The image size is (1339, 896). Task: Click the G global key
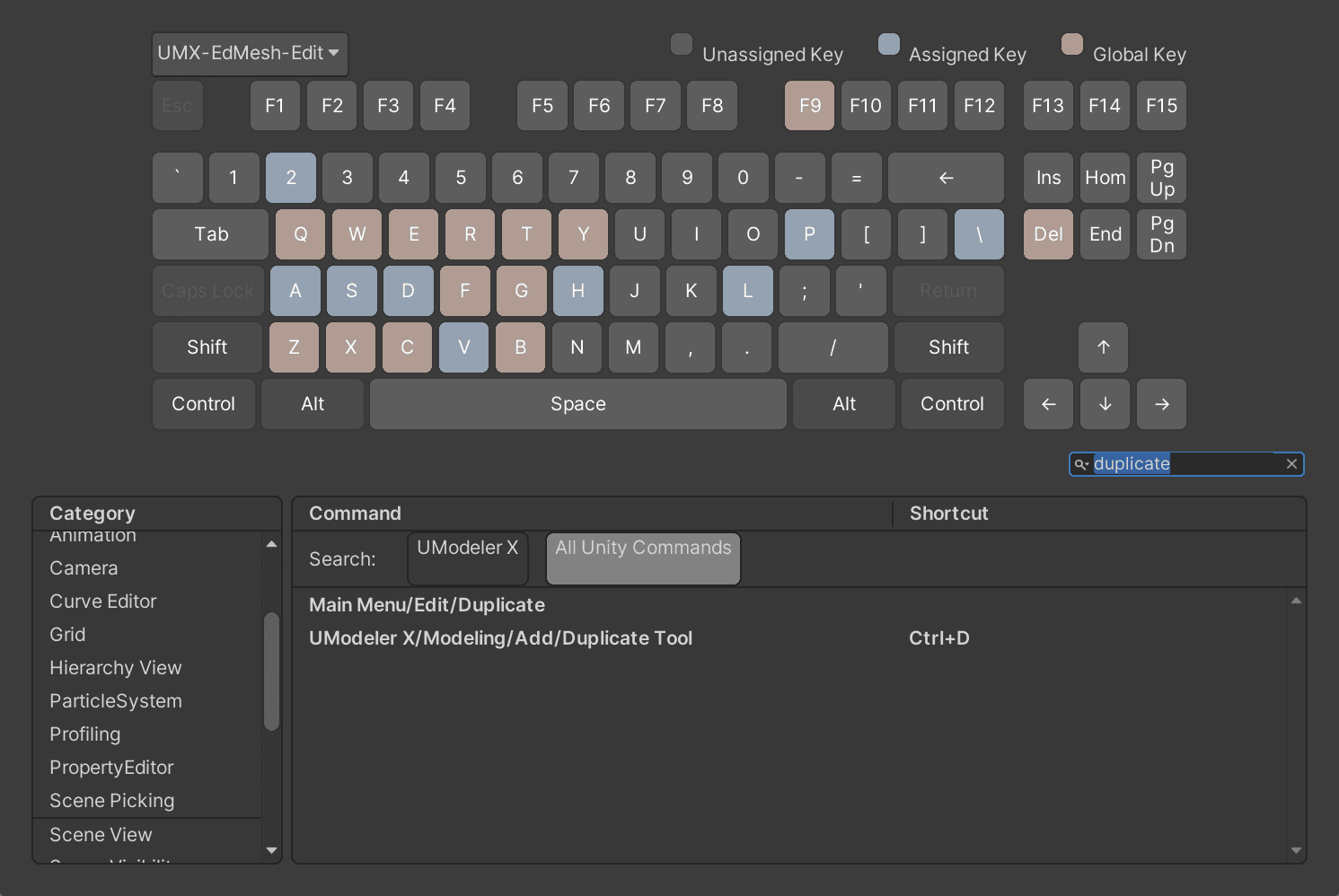(x=521, y=291)
